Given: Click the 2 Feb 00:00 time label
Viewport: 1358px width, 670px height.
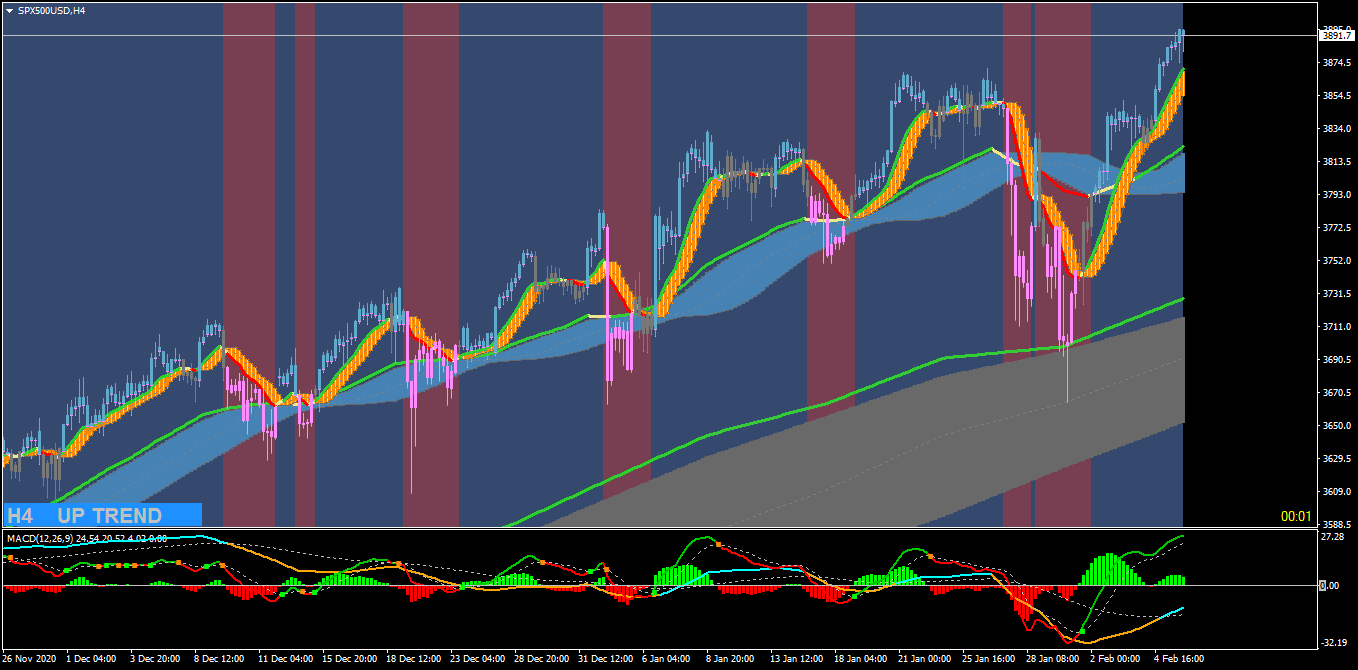Looking at the screenshot, I should pos(1115,659).
